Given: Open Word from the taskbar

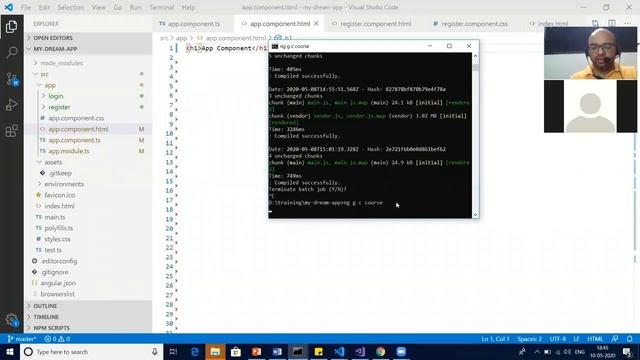Looking at the screenshot, I should [x=277, y=351].
